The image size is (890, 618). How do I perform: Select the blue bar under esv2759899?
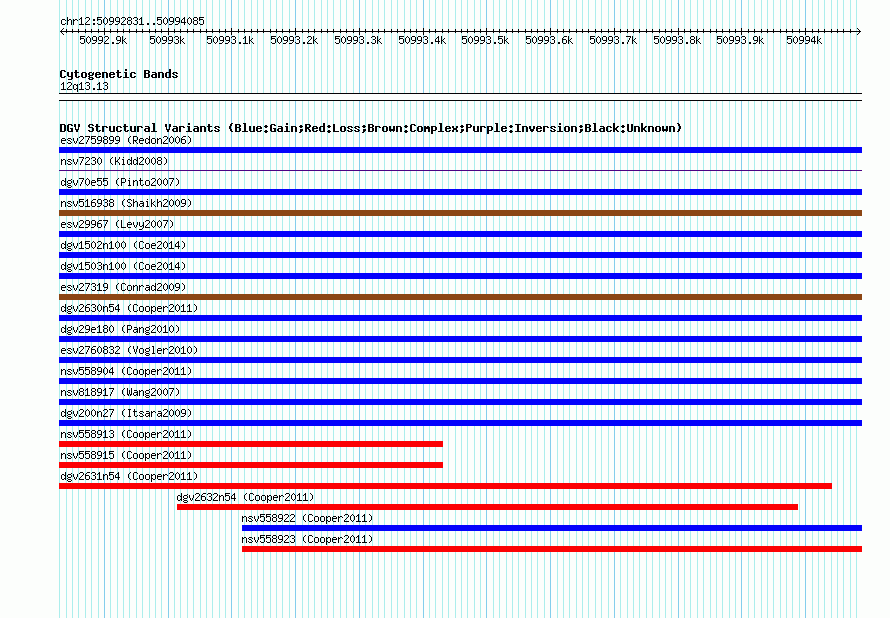[x=460, y=150]
